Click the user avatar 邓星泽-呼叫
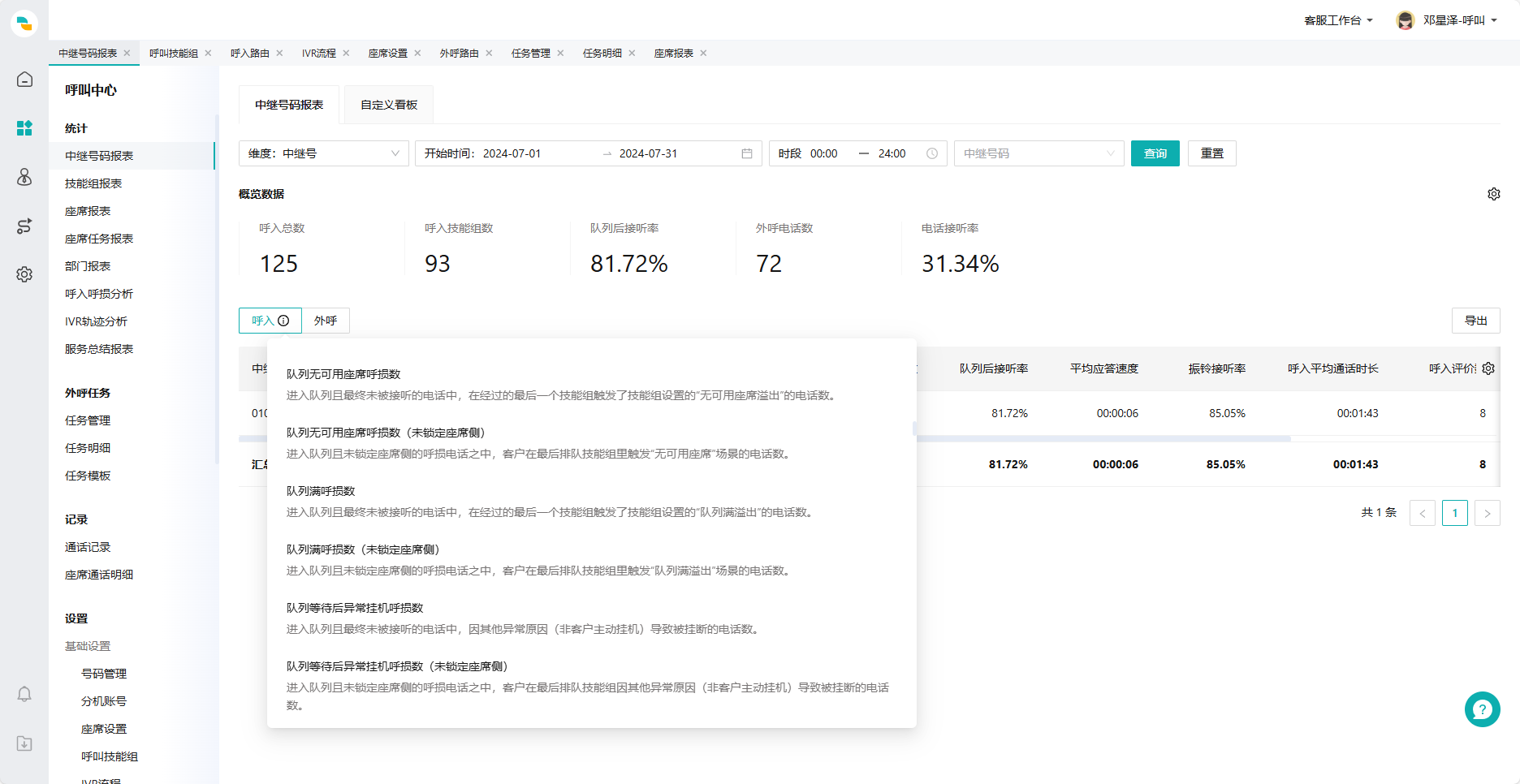This screenshot has height=784, width=1520. [x=1406, y=20]
